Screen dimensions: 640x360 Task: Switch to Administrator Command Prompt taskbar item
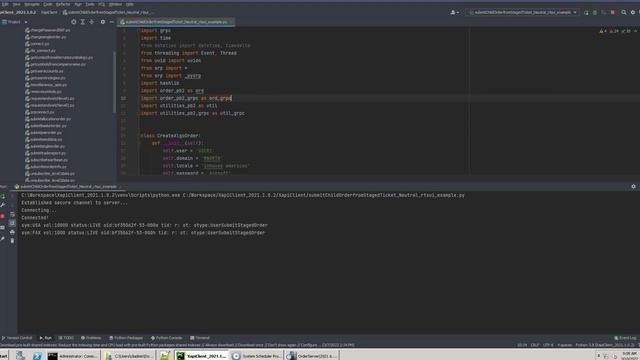coord(72,356)
